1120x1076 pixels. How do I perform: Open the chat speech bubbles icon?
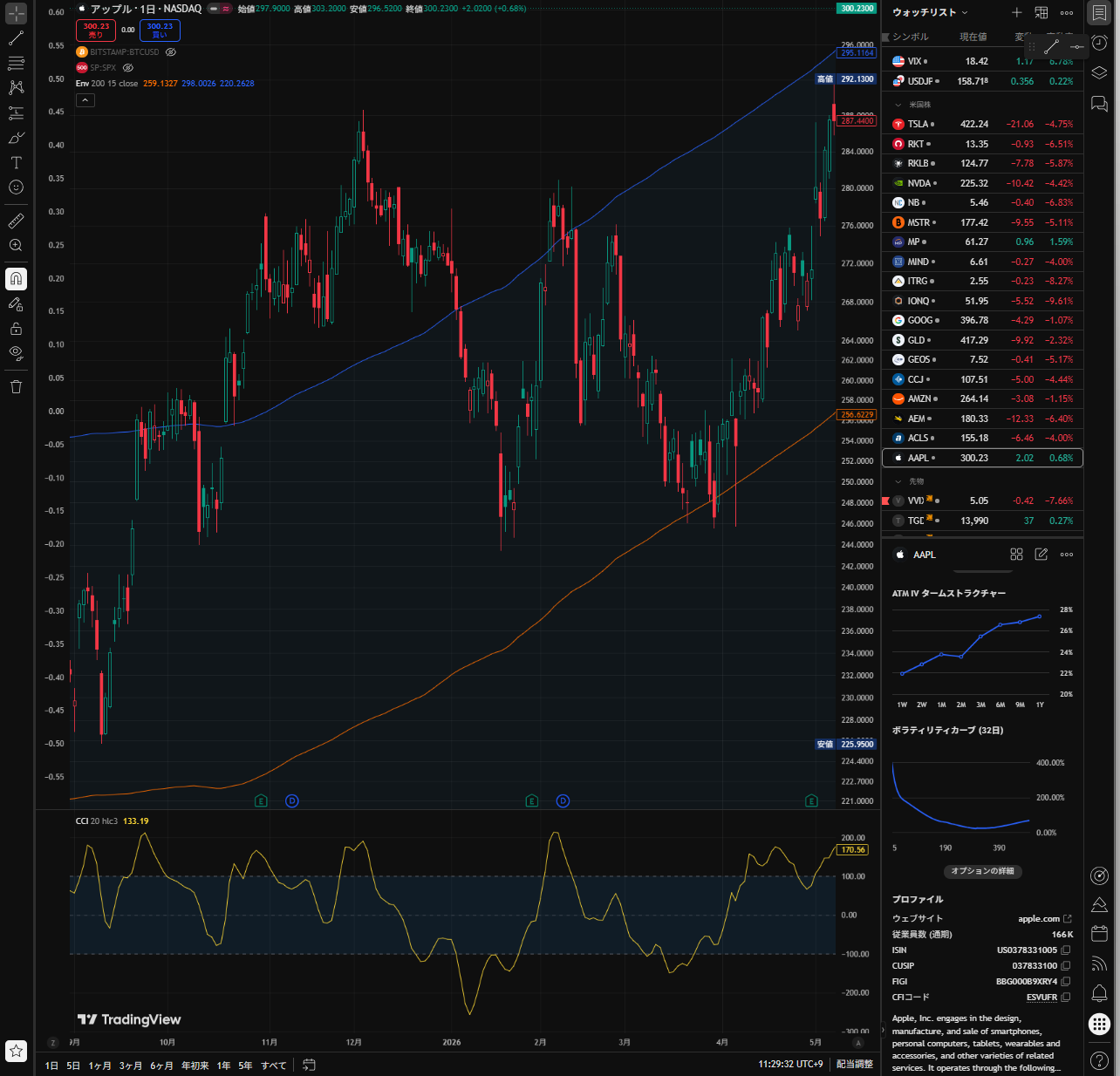tap(1099, 105)
